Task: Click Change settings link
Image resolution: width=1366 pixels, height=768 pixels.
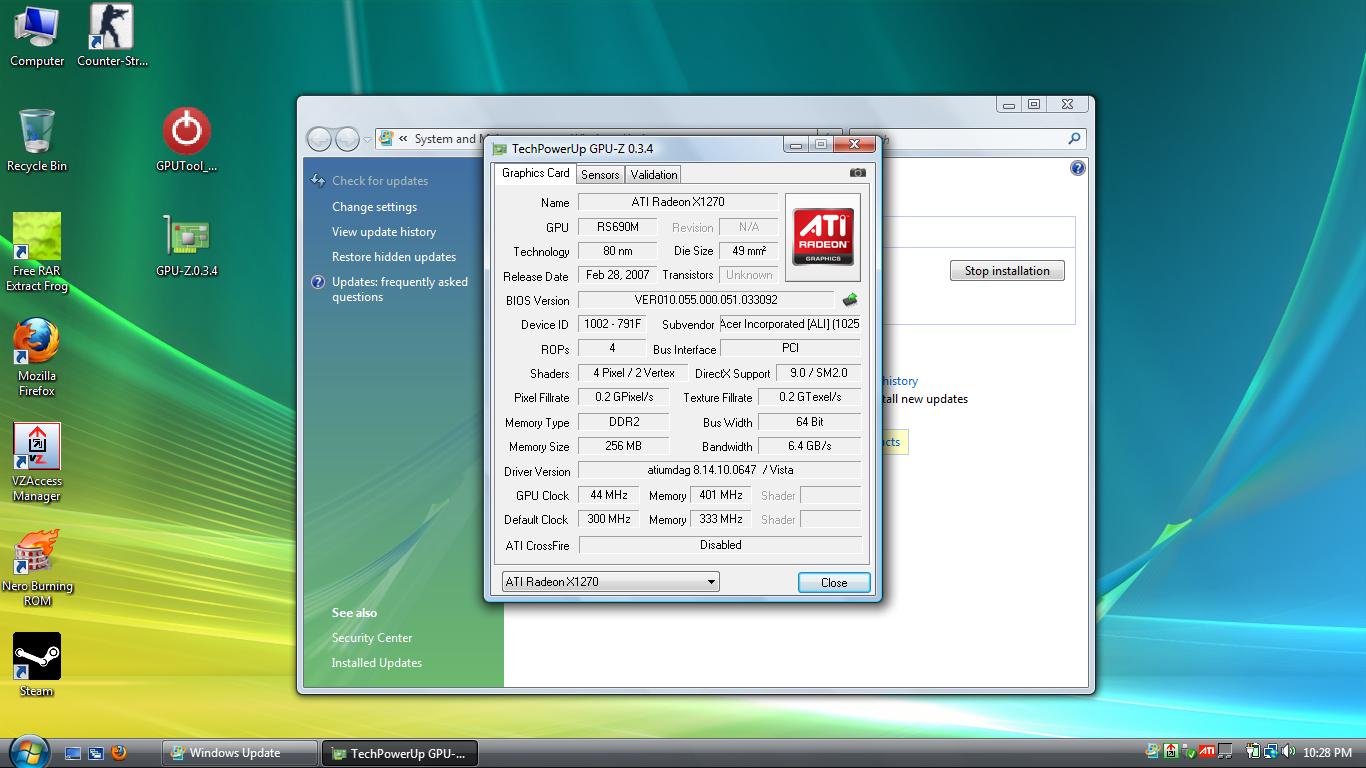Action: (375, 207)
